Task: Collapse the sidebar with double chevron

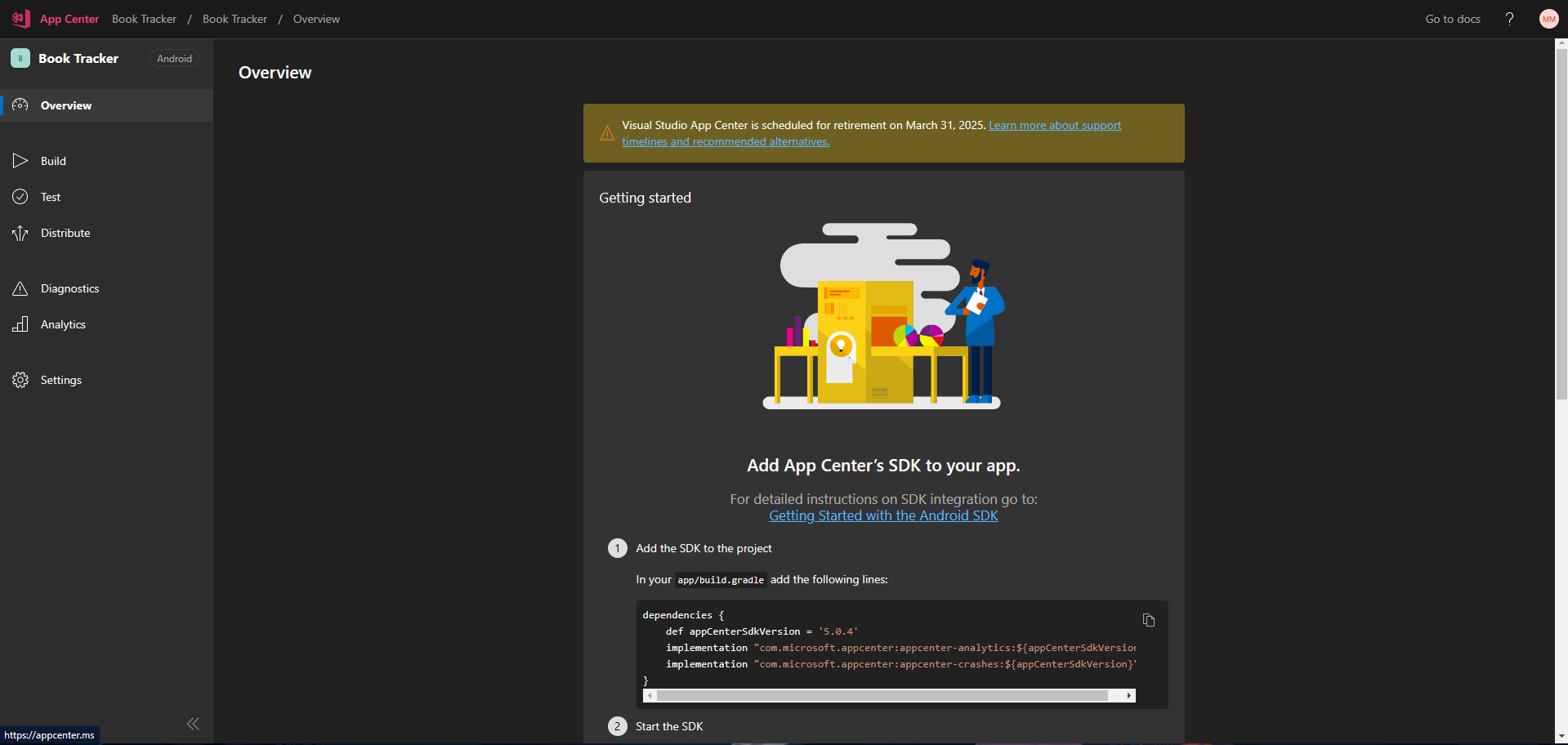Action: pos(193,724)
